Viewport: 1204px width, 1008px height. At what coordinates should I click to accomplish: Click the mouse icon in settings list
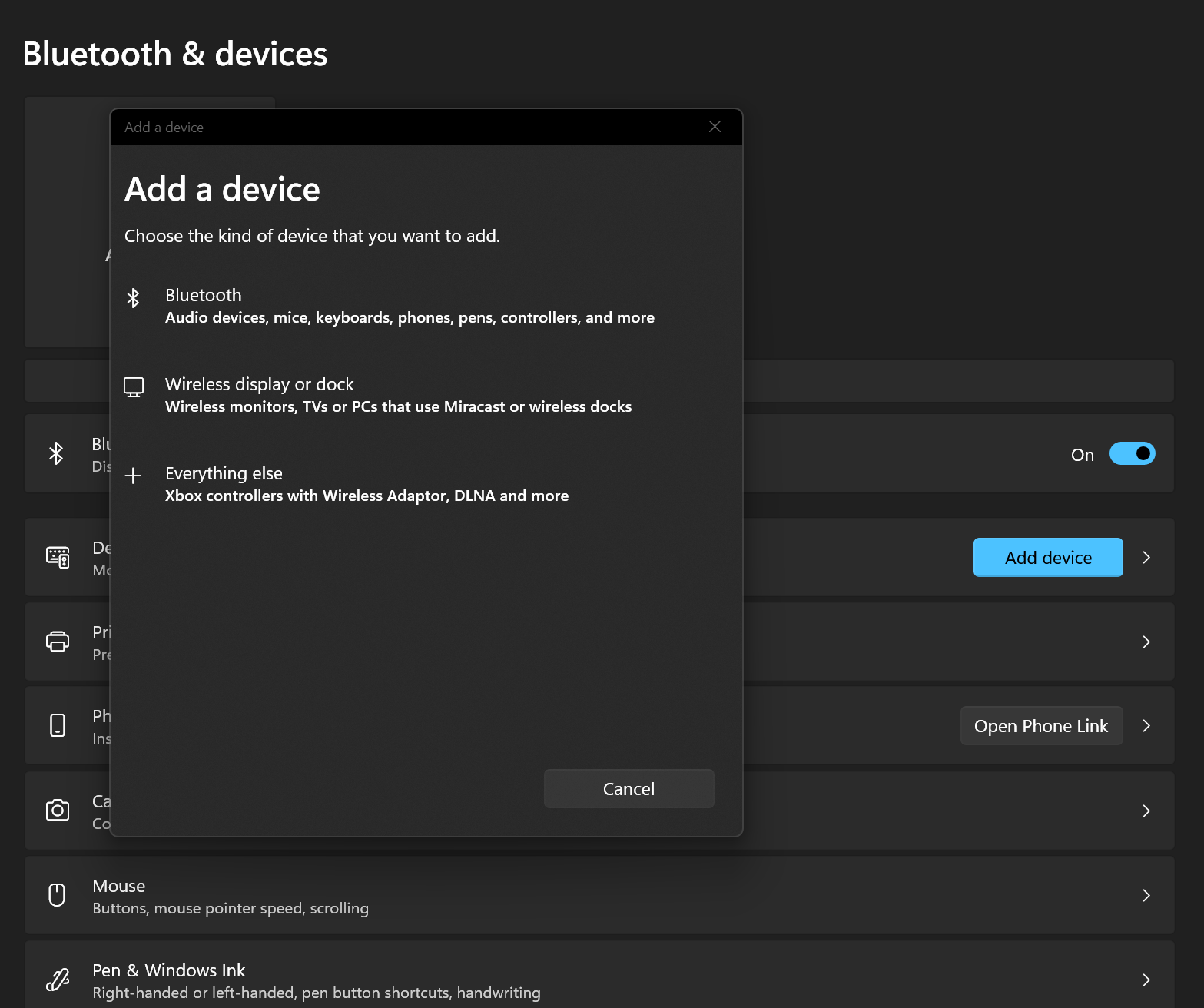(x=57, y=895)
